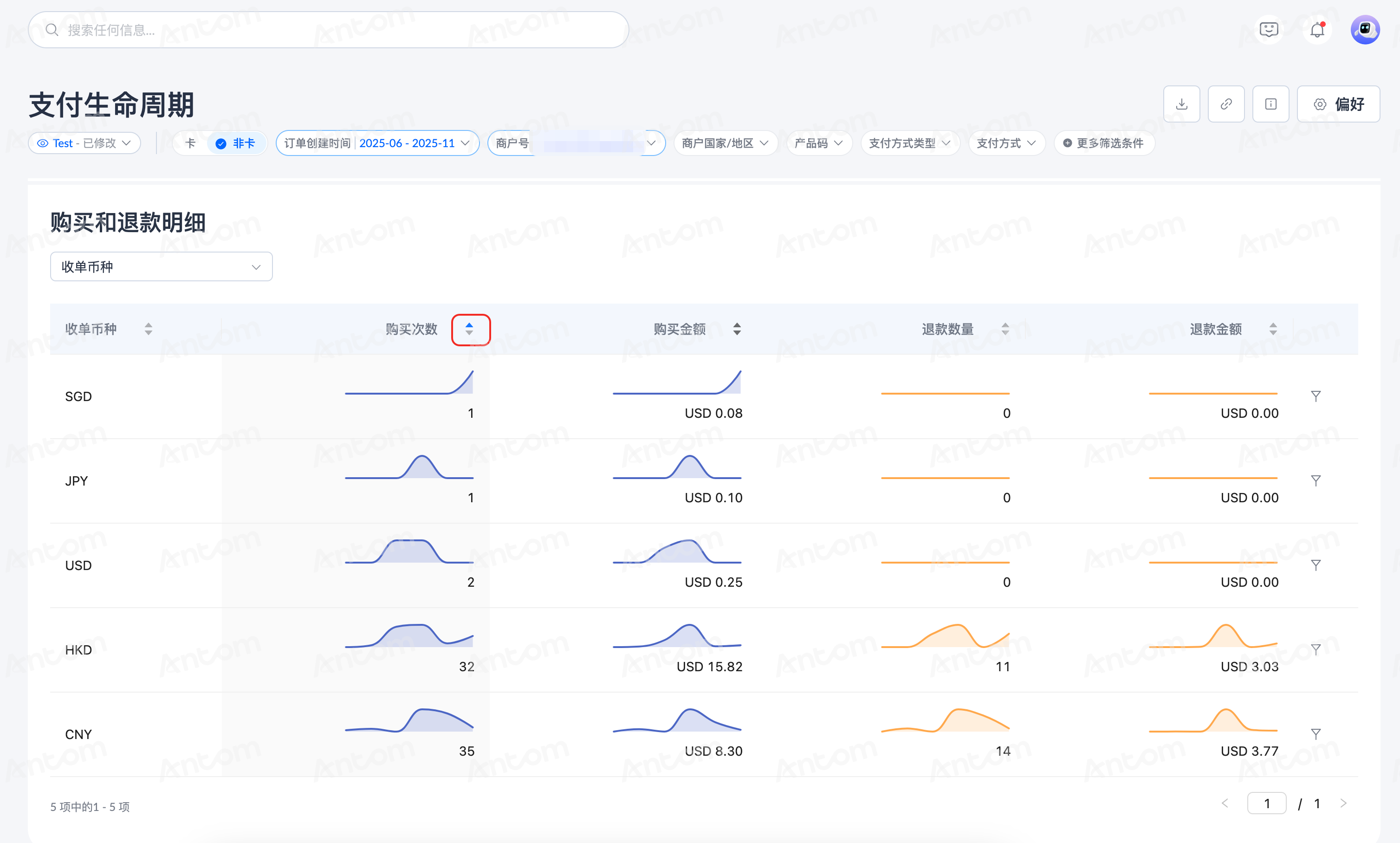
Task: Go to previous page arrow
Action: [1225, 803]
